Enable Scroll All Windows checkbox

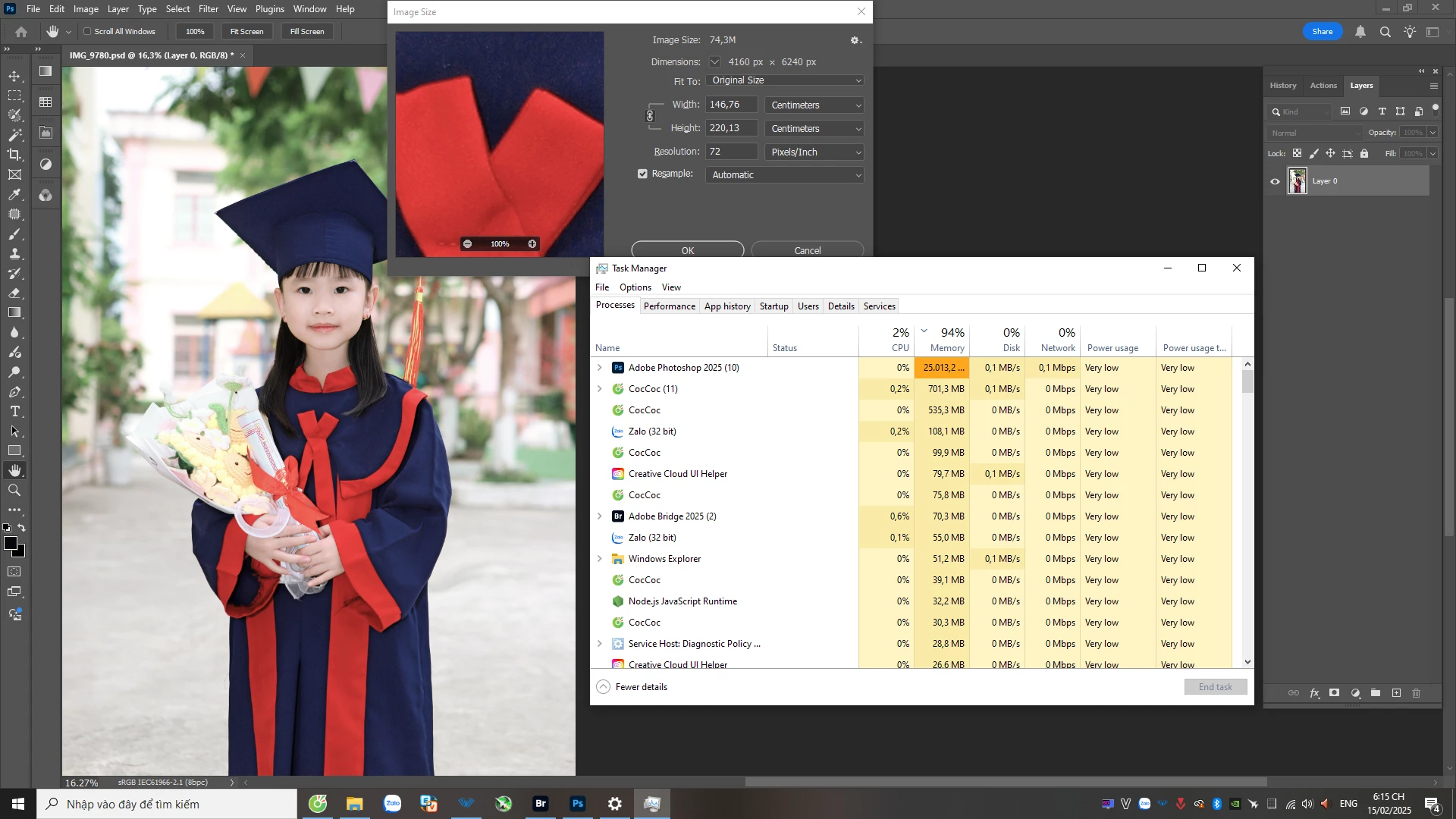87,32
